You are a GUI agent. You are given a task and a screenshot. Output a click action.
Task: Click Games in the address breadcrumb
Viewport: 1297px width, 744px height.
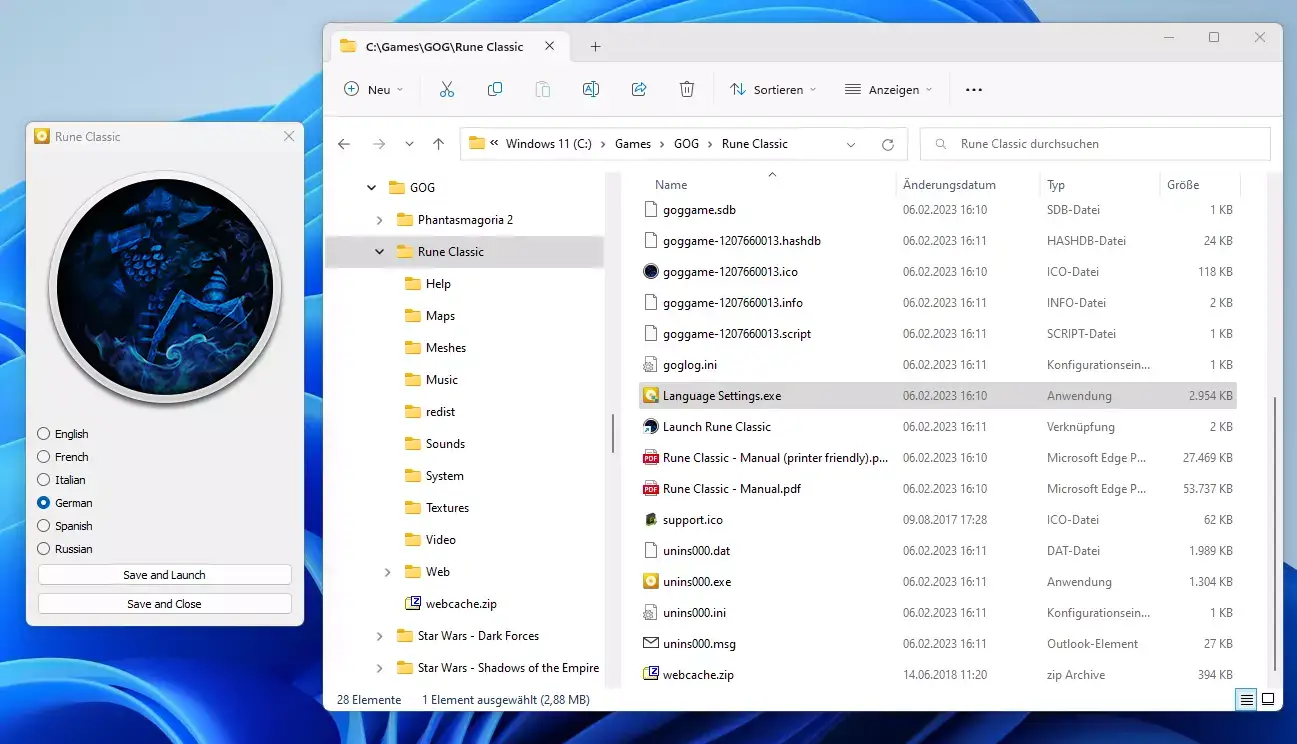coord(633,144)
